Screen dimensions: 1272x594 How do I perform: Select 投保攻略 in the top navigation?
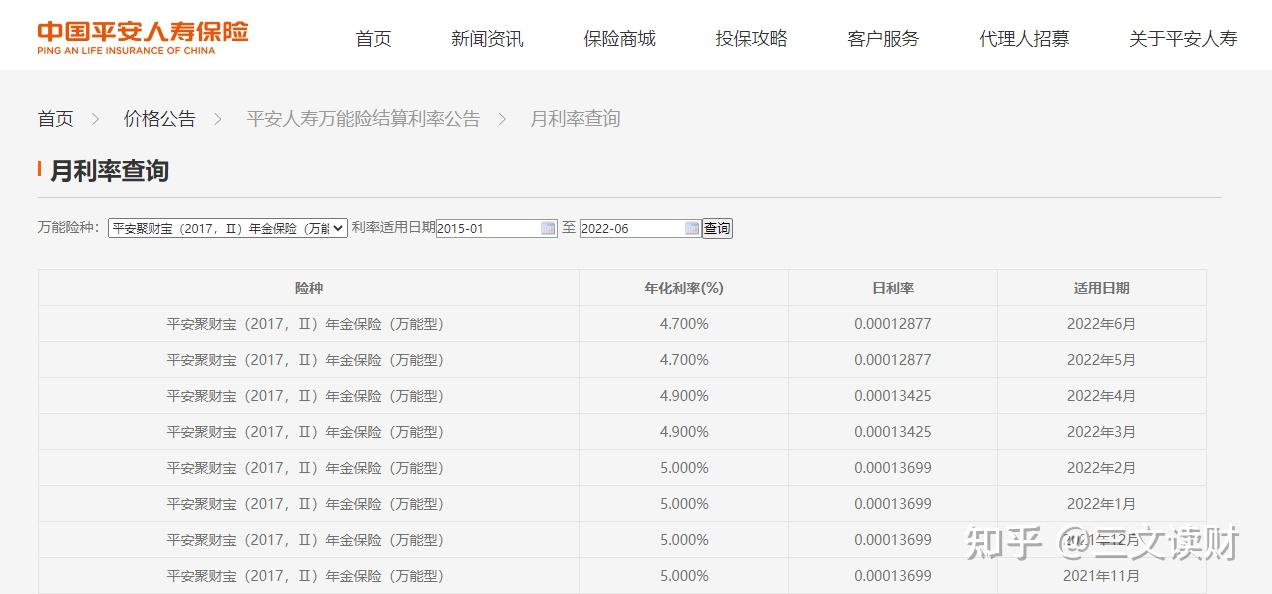pos(751,39)
